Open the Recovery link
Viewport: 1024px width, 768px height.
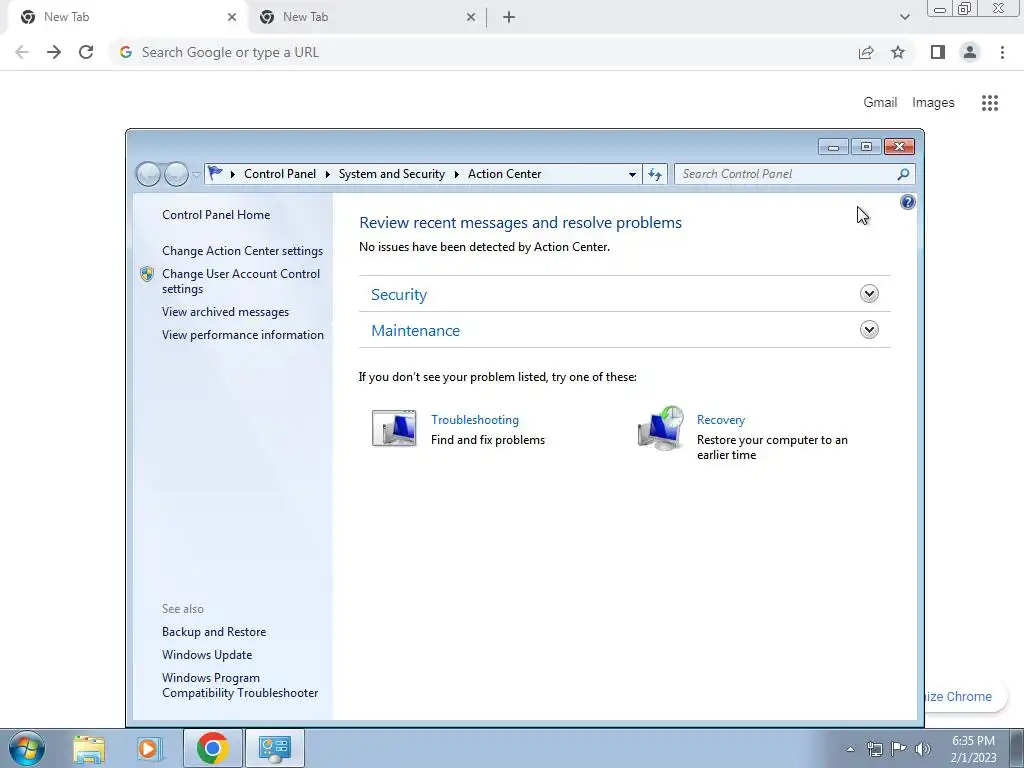click(x=721, y=420)
